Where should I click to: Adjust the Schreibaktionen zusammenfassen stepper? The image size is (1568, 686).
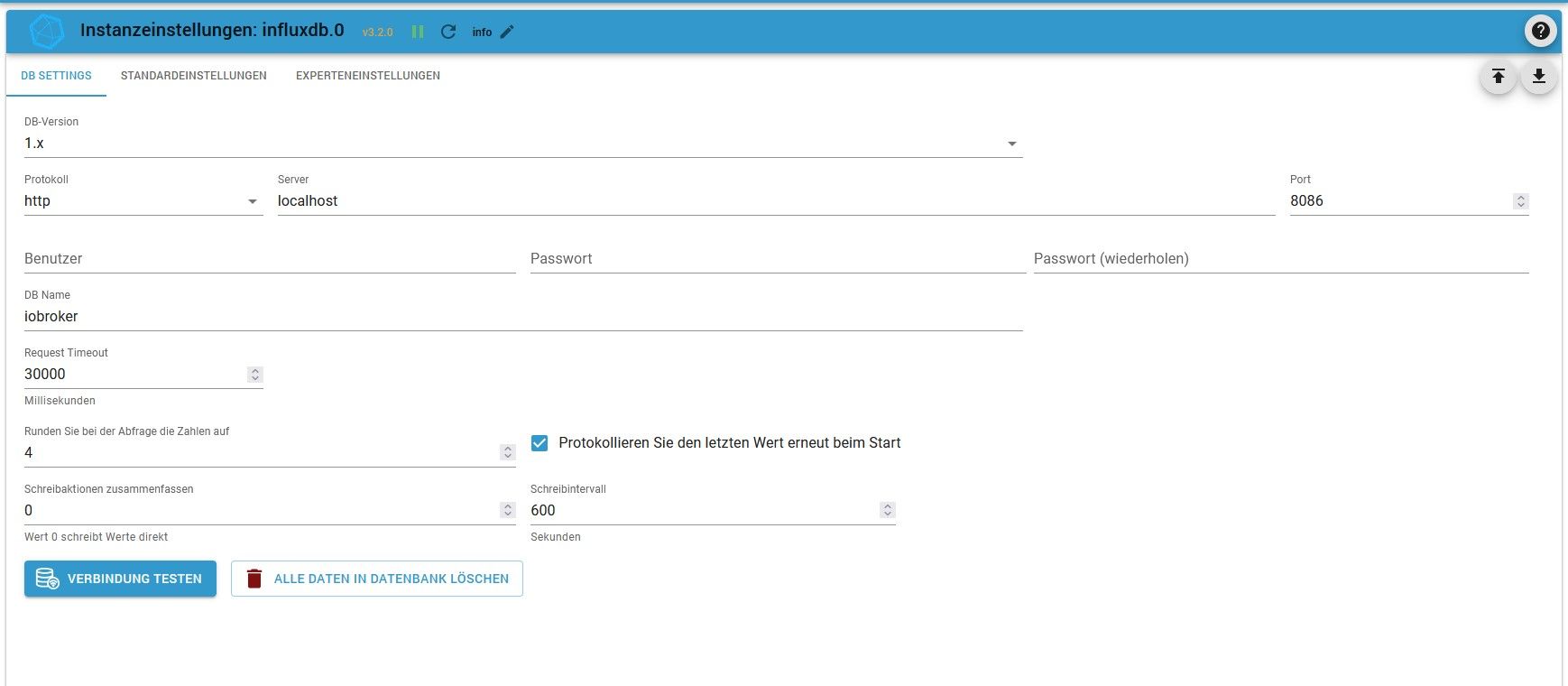[x=508, y=511]
